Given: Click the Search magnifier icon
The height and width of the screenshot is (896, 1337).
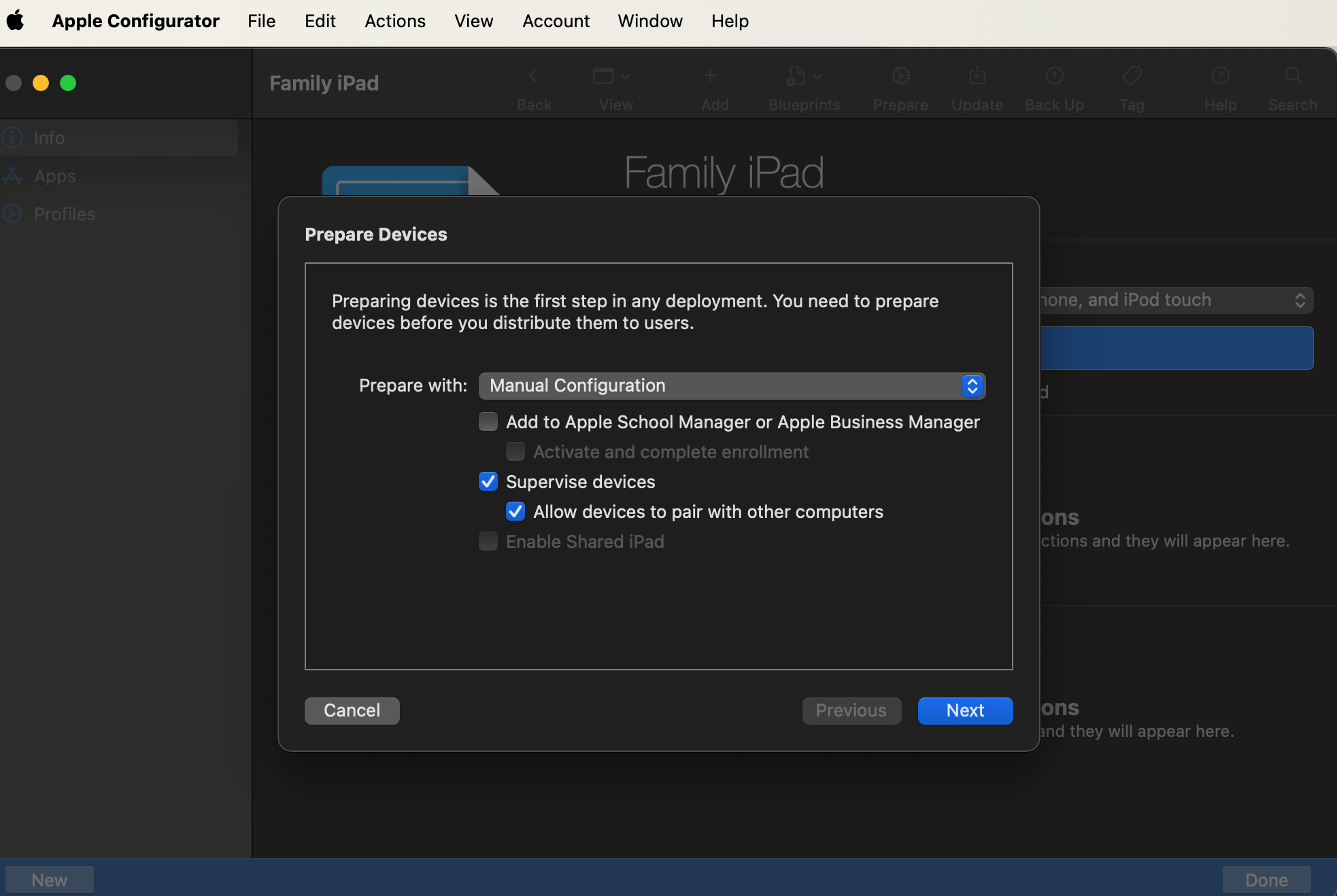Looking at the screenshot, I should point(1293,76).
